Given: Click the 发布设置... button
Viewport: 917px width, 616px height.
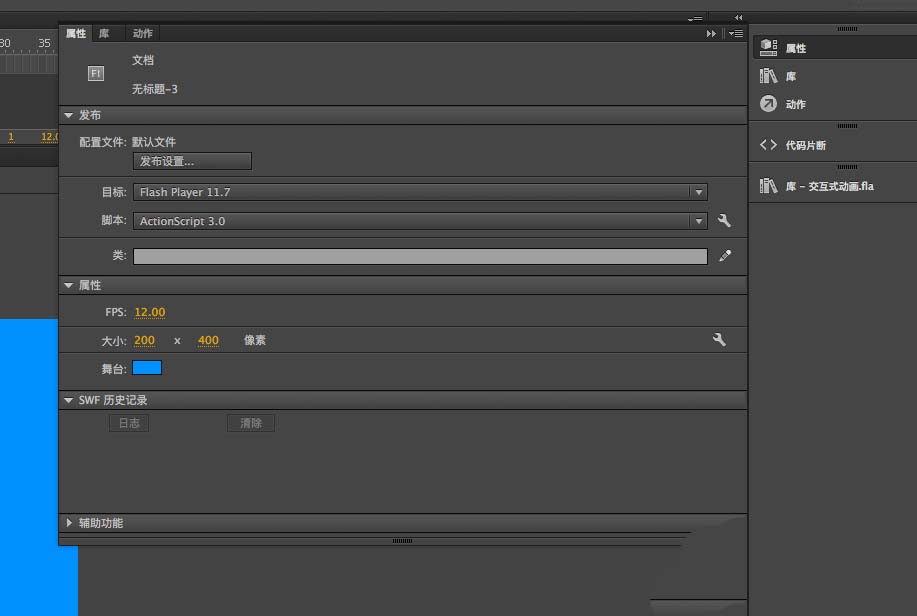Looking at the screenshot, I should pos(192,161).
